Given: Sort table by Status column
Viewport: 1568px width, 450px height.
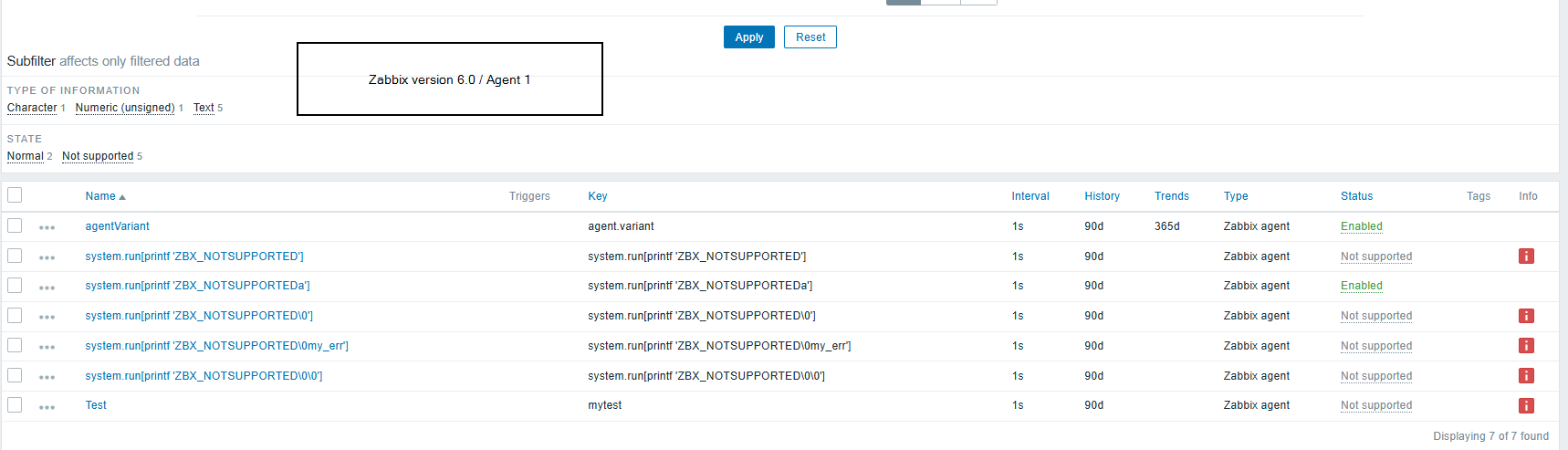Looking at the screenshot, I should click(1356, 196).
